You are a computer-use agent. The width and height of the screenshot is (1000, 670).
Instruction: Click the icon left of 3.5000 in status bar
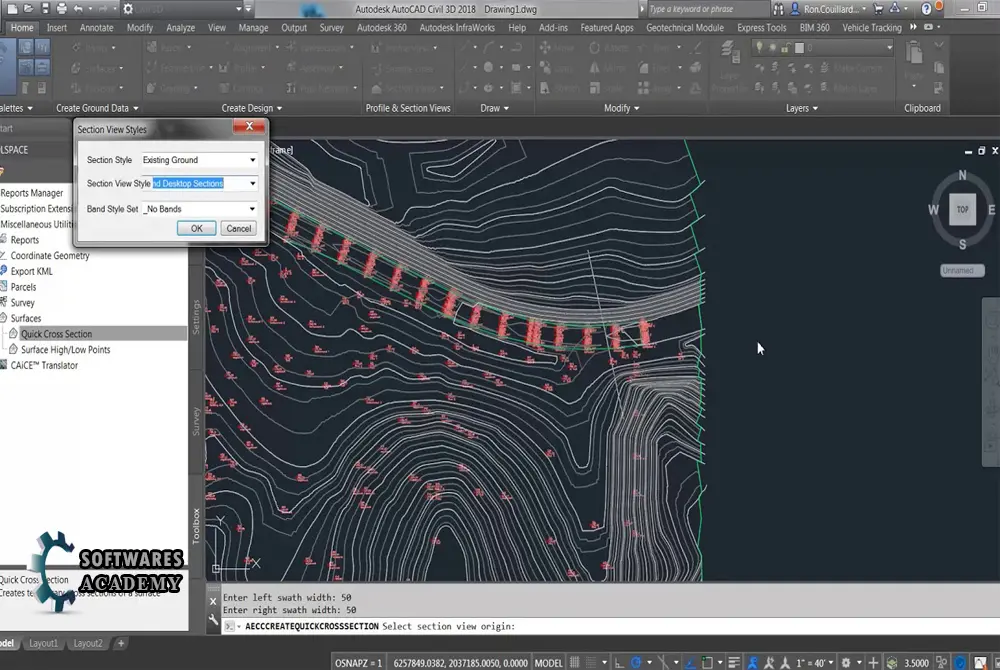[x=892, y=663]
